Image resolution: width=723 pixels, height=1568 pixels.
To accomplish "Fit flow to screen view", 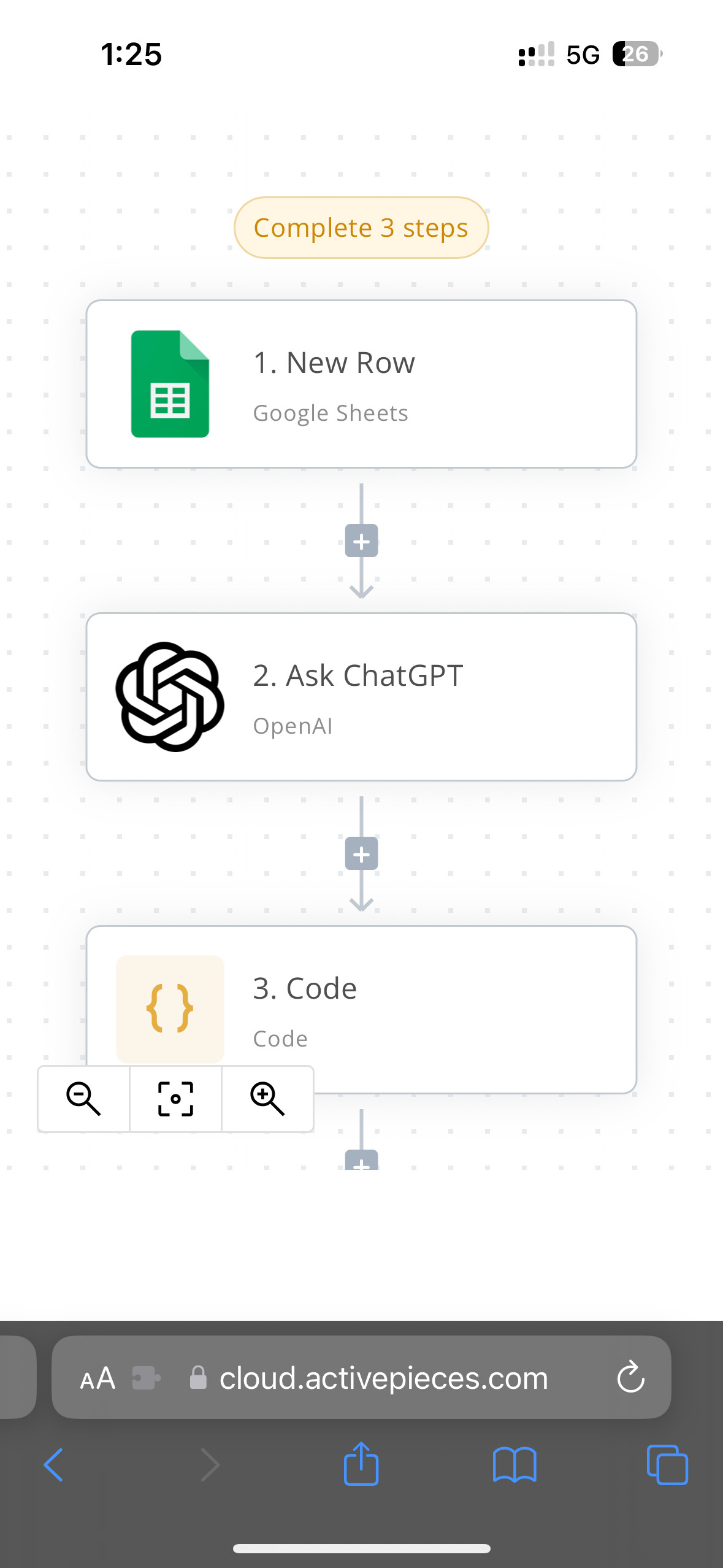I will point(175,1099).
